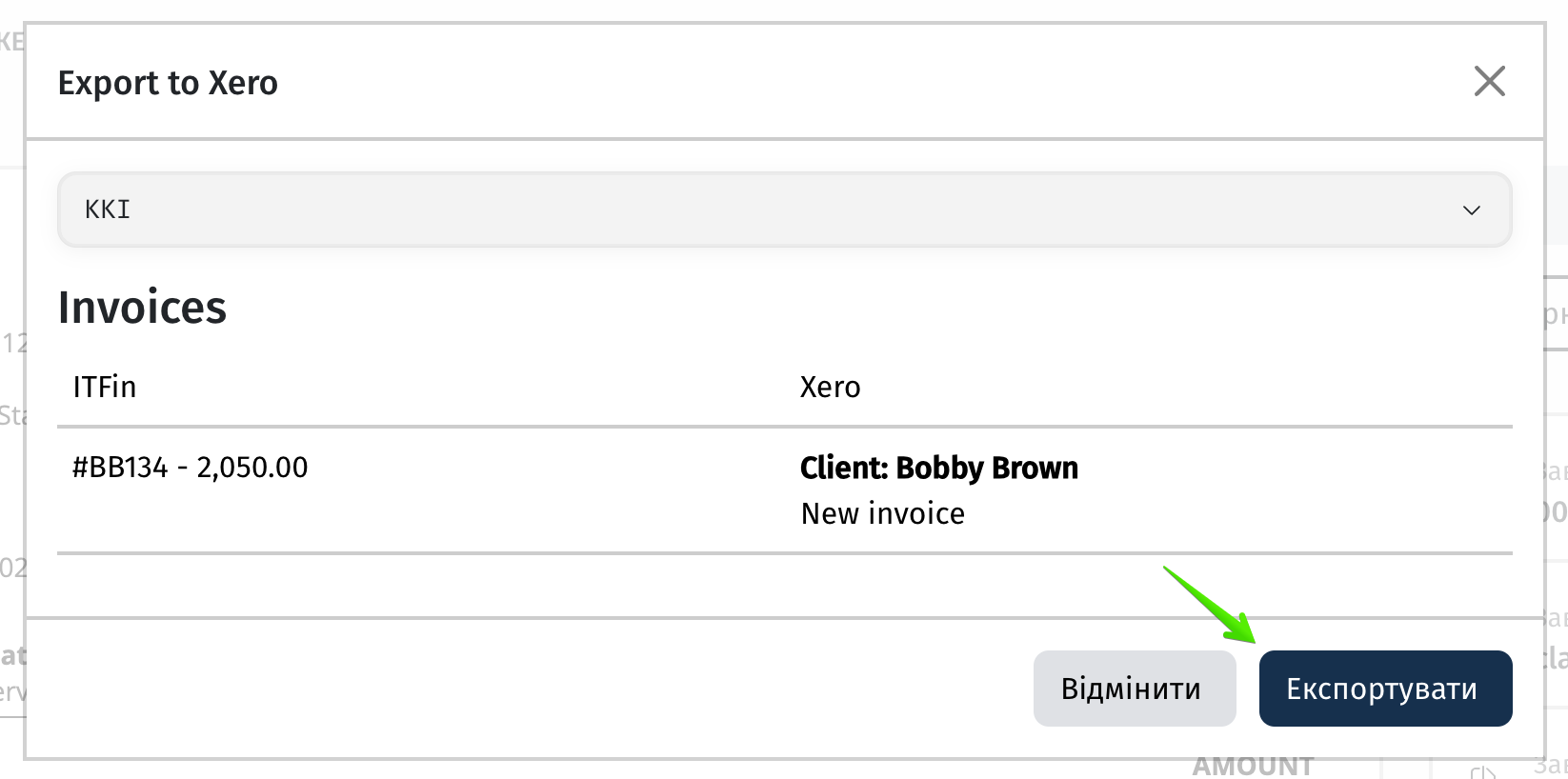1568x779 pixels.
Task: Click the Експортувати button
Action: coord(1385,689)
